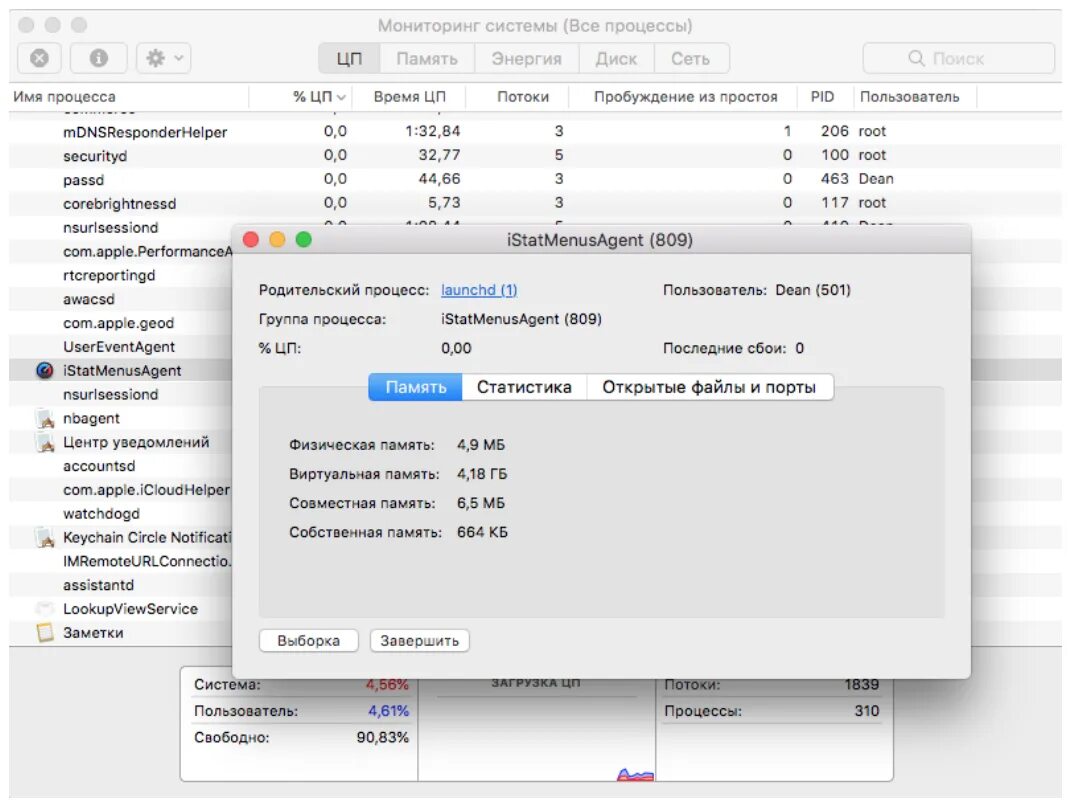The width and height of the screenshot is (1070, 806).
Task: Sort by Пробуждение из простоя column
Action: (685, 97)
